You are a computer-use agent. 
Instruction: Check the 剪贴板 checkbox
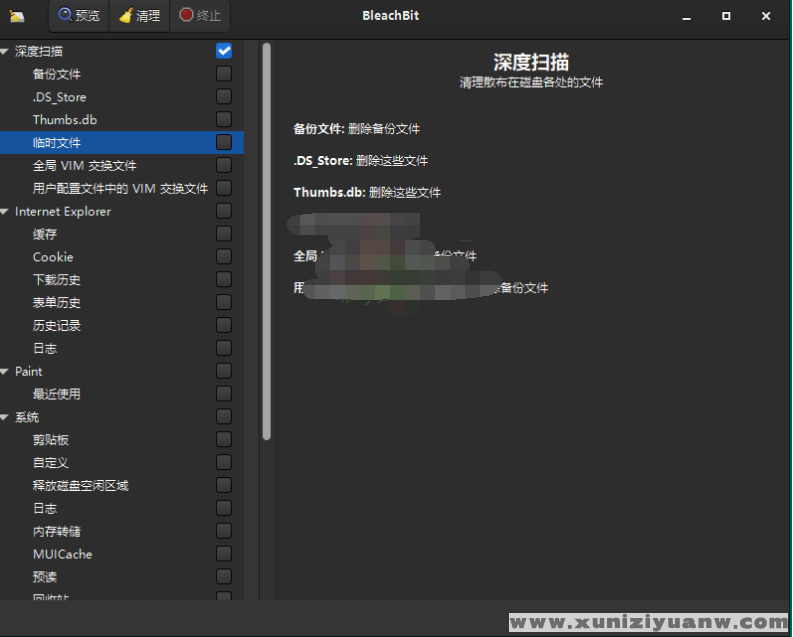(224, 440)
